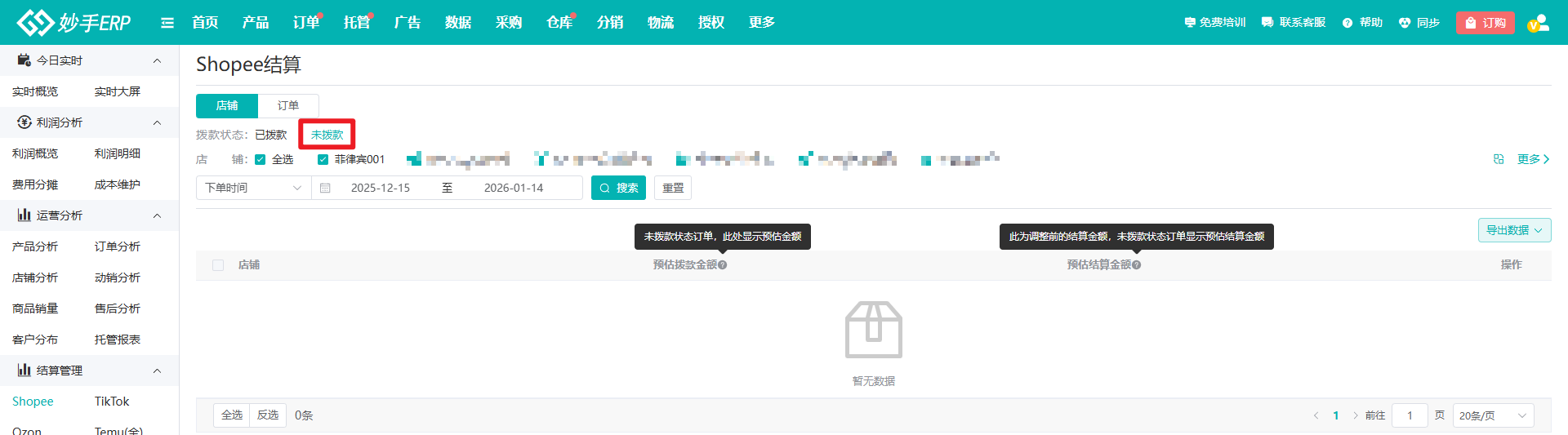Viewport: 1568px width, 435px height.
Task: Open the 订单 top menu
Action: [x=306, y=22]
